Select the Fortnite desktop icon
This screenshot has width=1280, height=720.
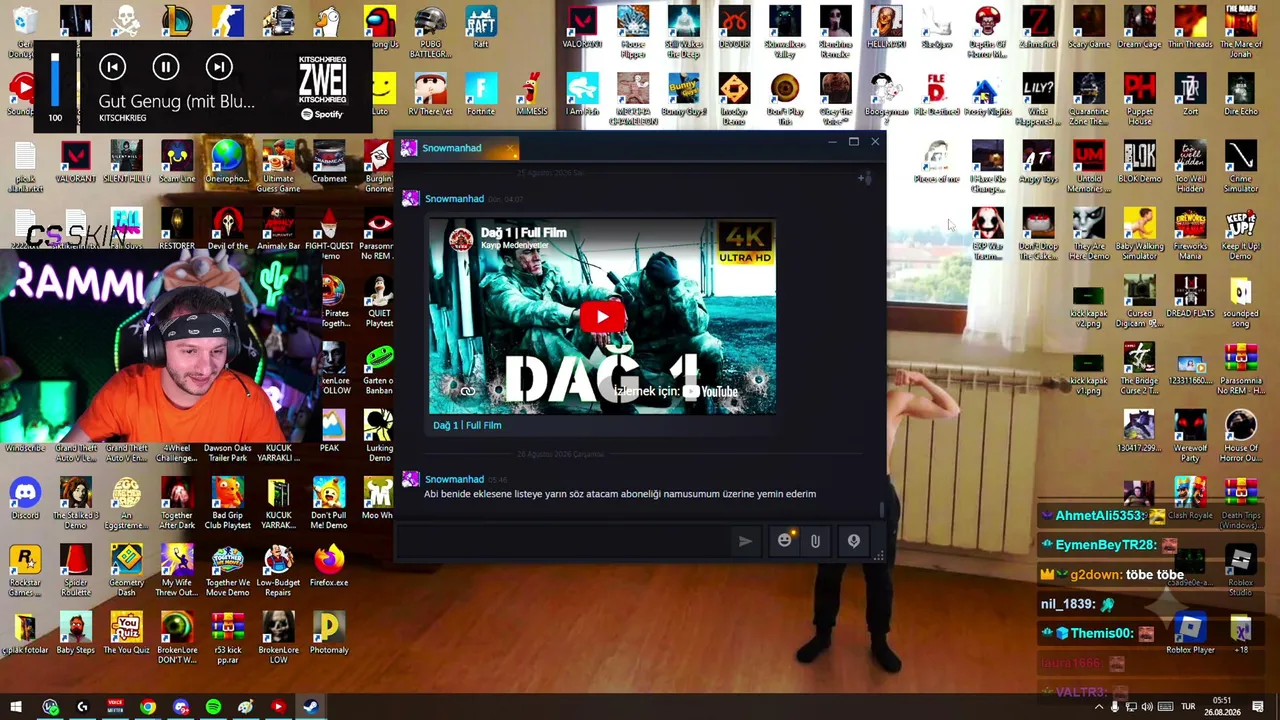click(481, 95)
